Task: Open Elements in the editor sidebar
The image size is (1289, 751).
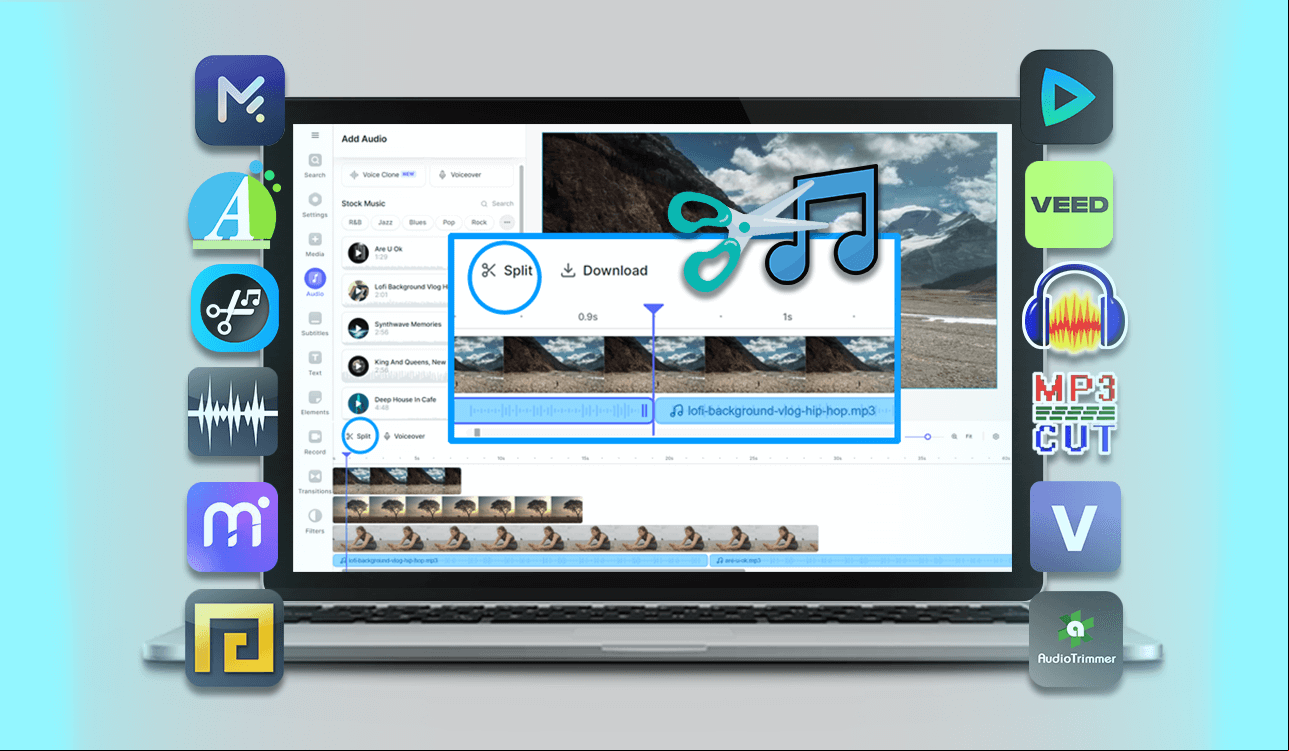Action: pos(315,402)
